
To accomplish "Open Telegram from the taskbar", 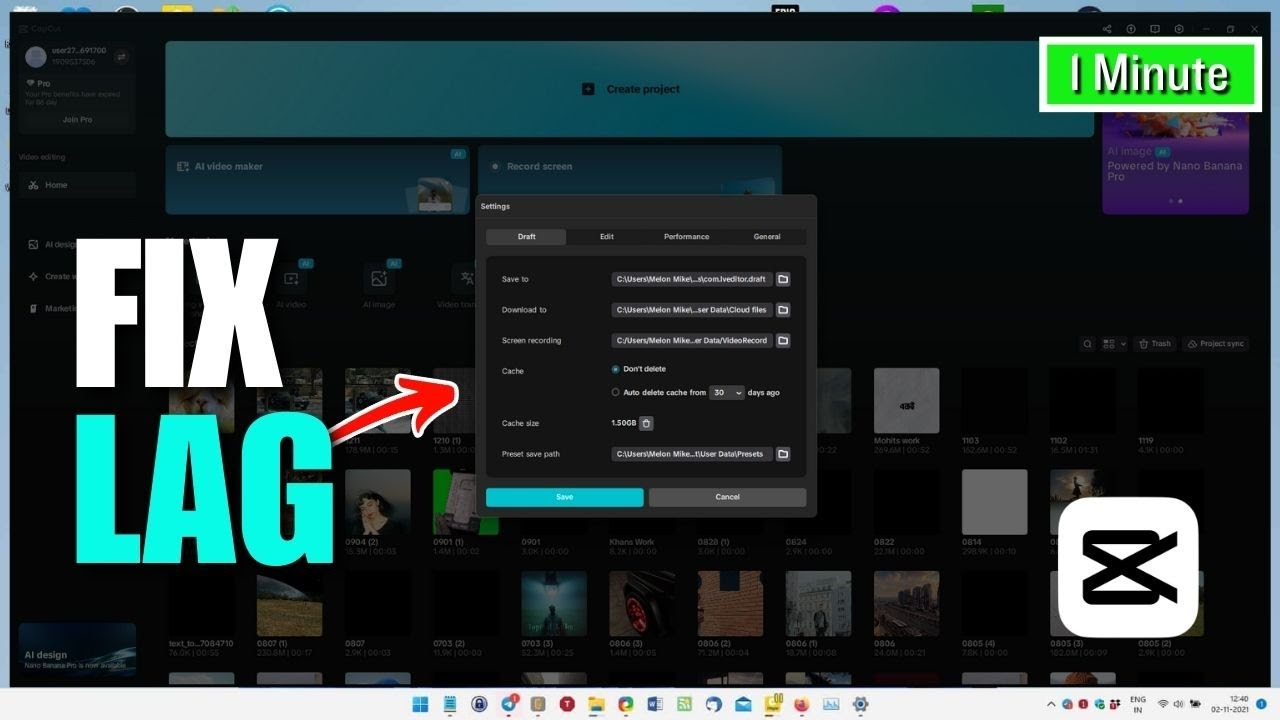I will click(x=509, y=704).
